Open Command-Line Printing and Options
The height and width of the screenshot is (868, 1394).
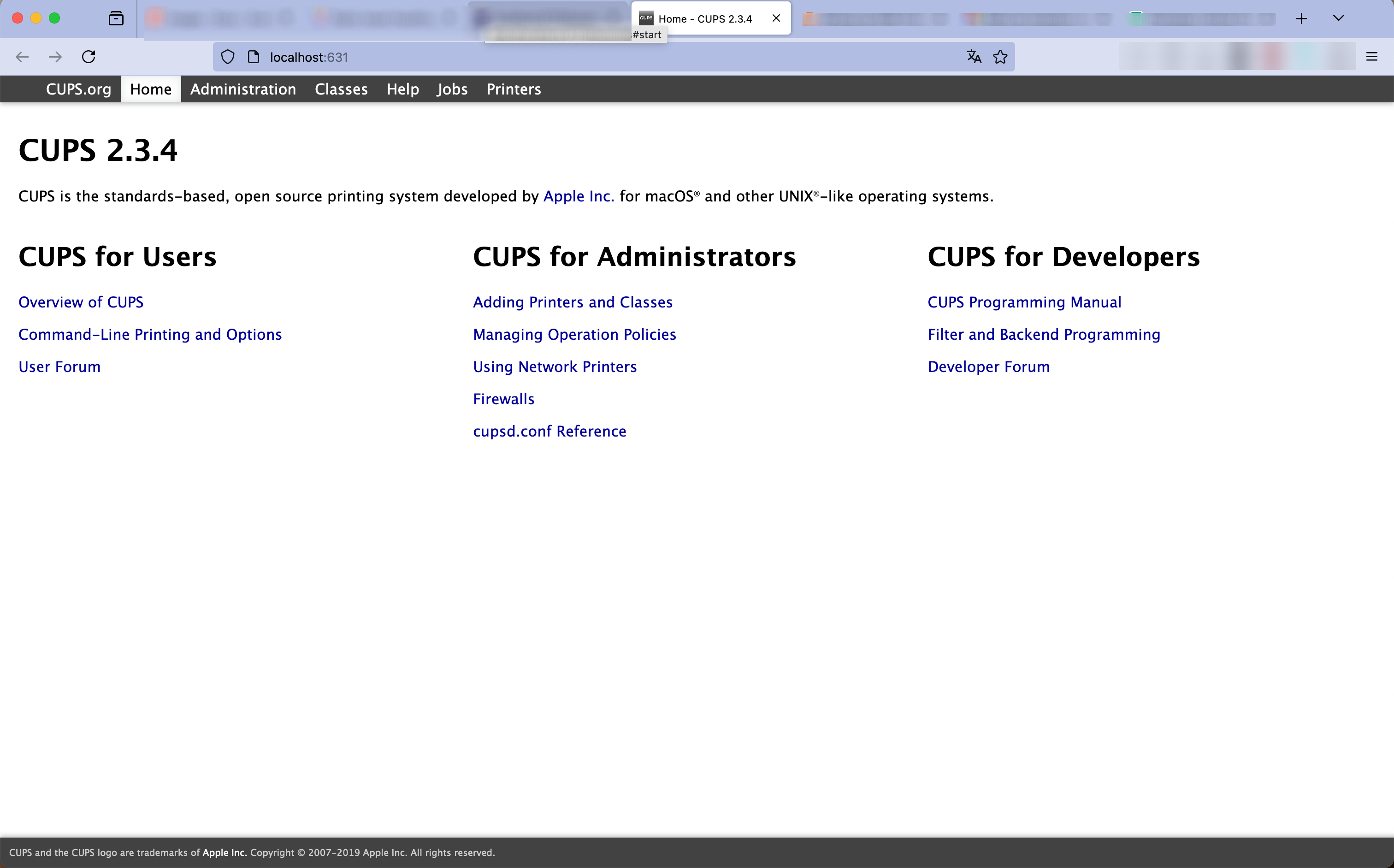[x=150, y=334]
